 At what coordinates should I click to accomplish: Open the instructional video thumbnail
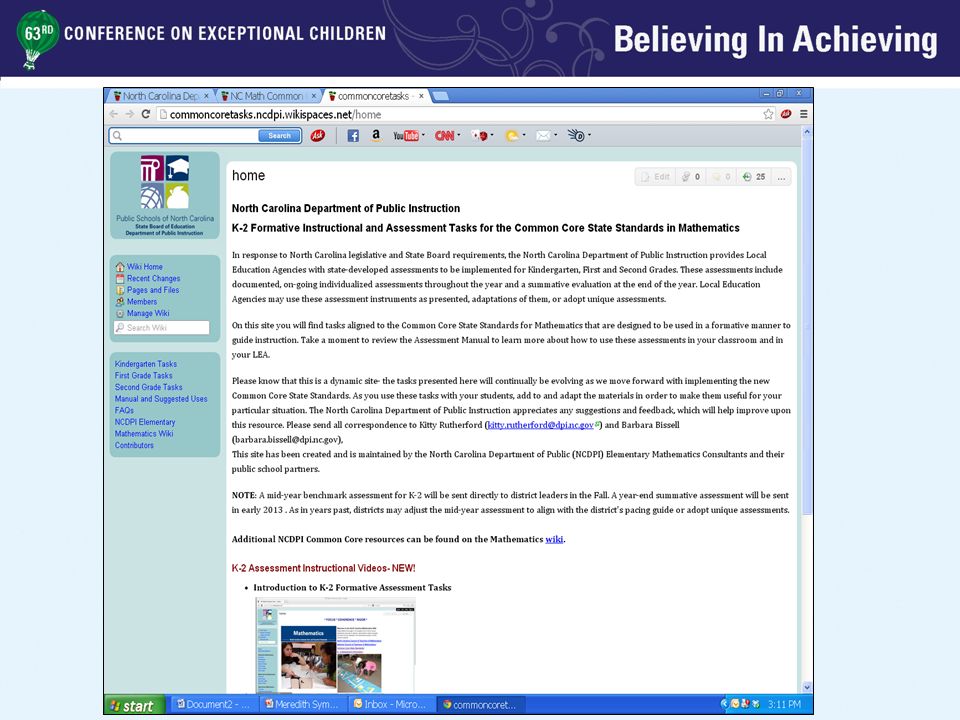(x=335, y=646)
